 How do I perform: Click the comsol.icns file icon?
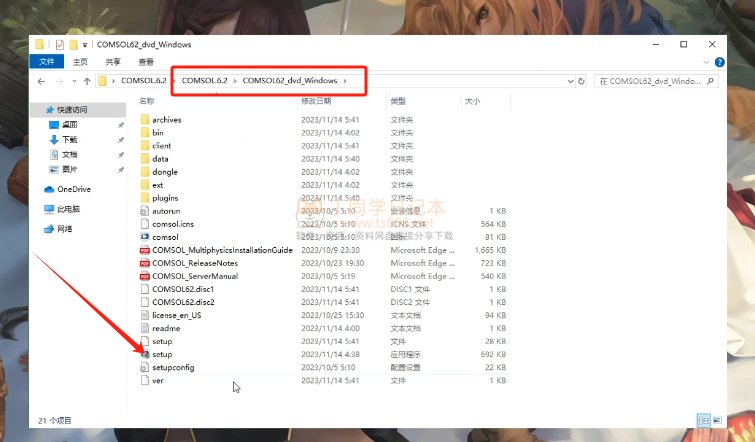145,224
